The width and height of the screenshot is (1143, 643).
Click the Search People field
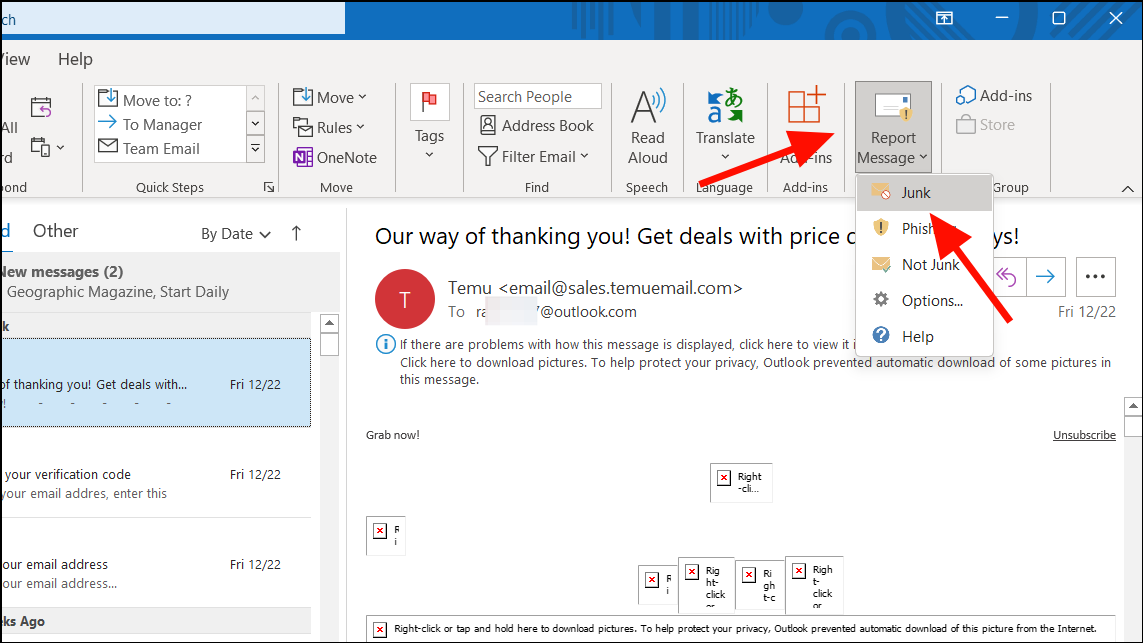(x=537, y=96)
